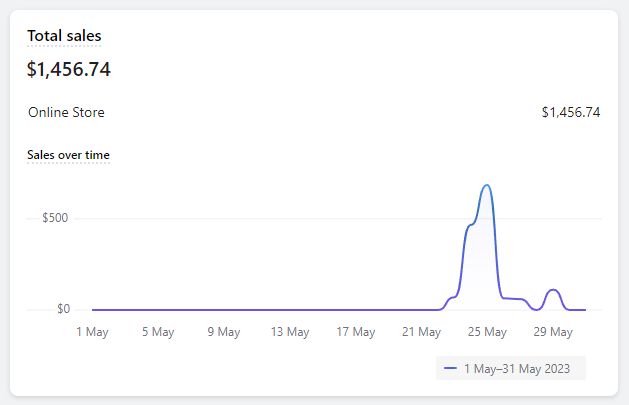Click the Sales over time label
The image size is (629, 405).
68,155
